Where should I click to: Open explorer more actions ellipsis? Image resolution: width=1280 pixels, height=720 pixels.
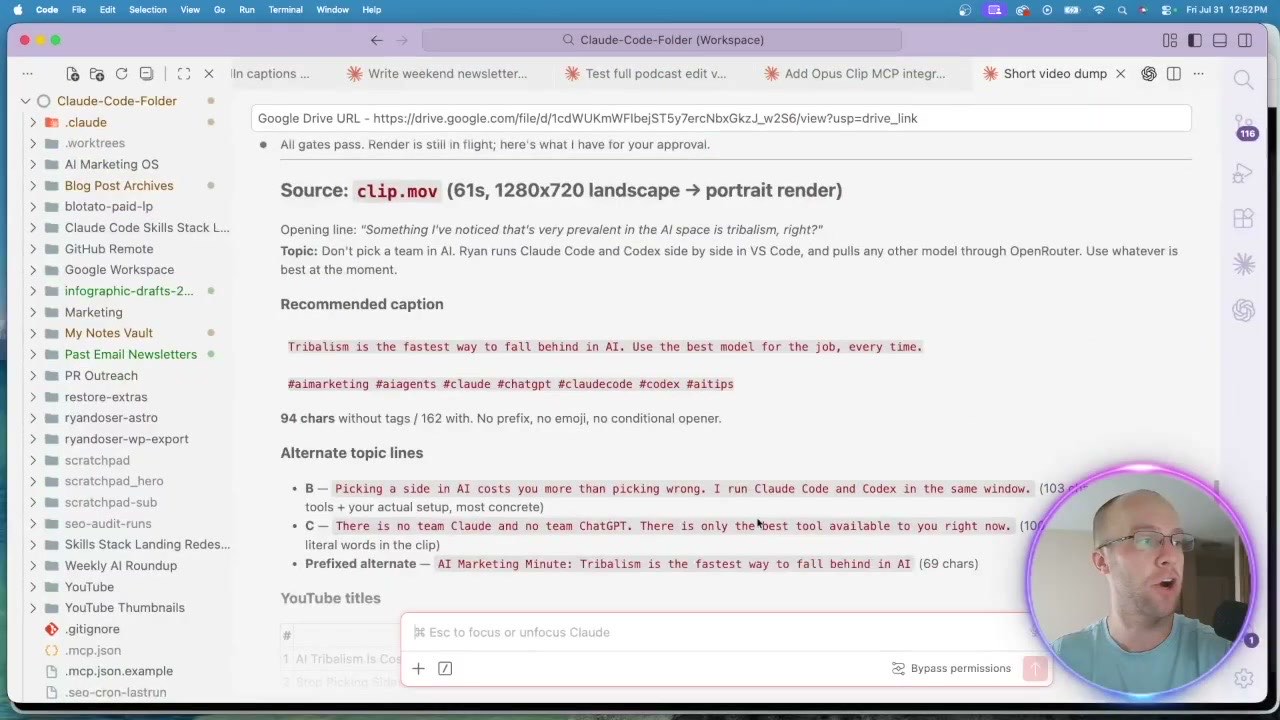(27, 74)
